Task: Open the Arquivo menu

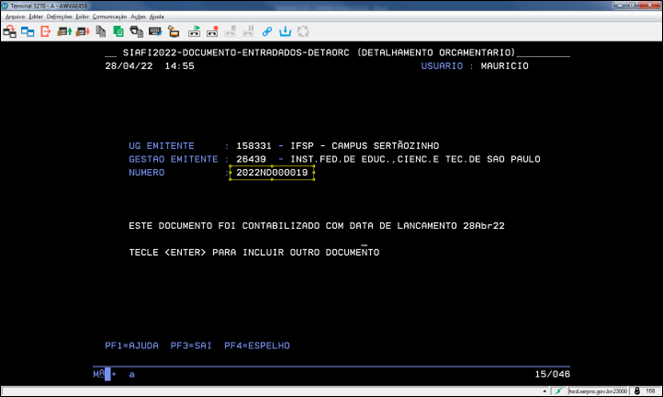Action: tap(15, 17)
